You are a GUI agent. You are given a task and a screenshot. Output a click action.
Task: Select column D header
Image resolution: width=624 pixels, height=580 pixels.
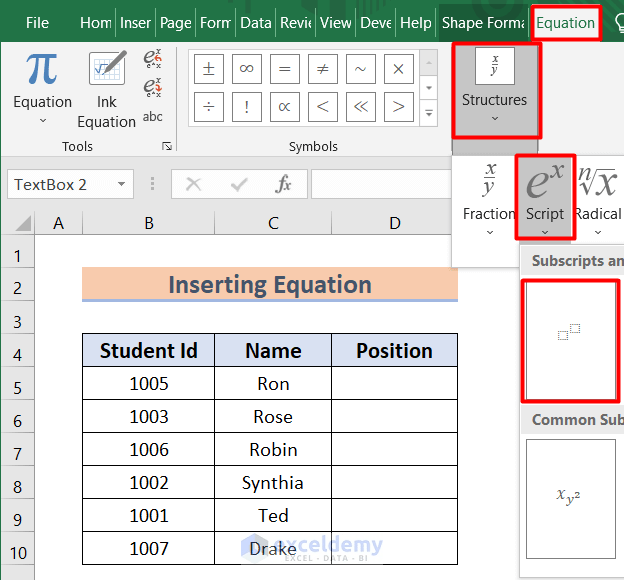395,223
